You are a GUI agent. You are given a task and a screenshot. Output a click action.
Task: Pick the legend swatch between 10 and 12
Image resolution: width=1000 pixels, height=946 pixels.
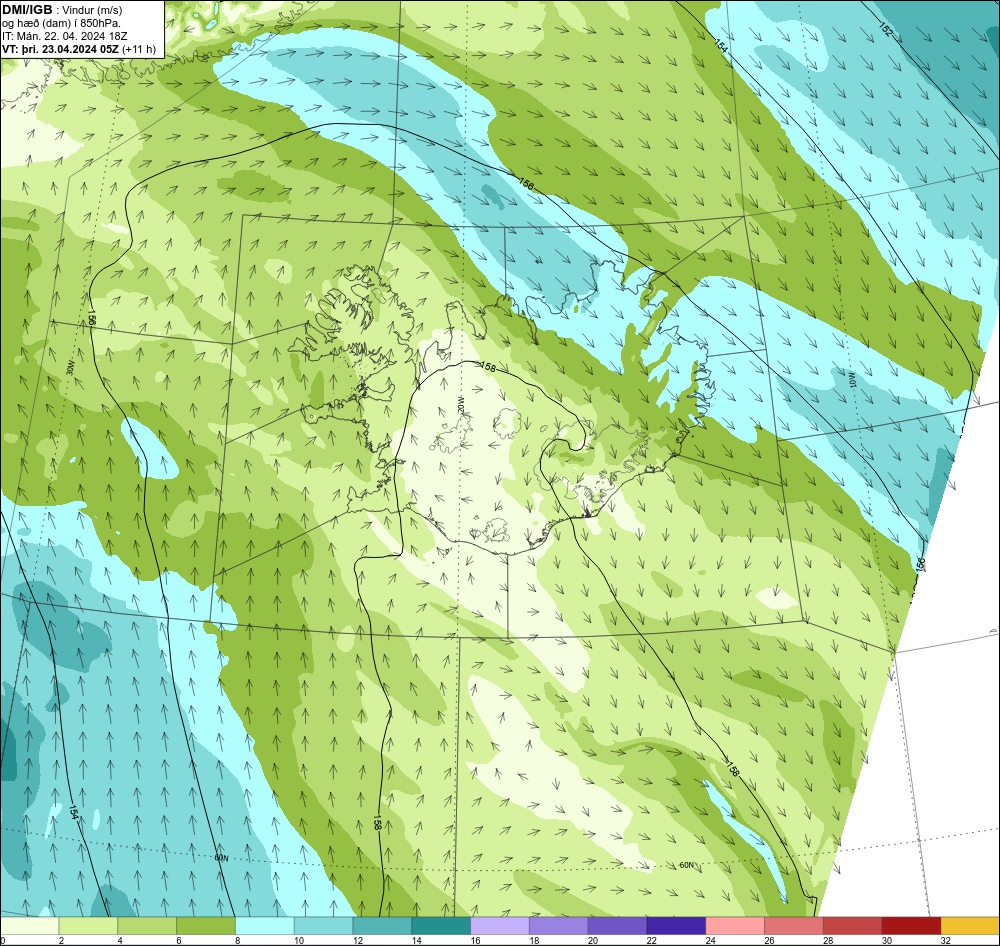click(x=323, y=925)
